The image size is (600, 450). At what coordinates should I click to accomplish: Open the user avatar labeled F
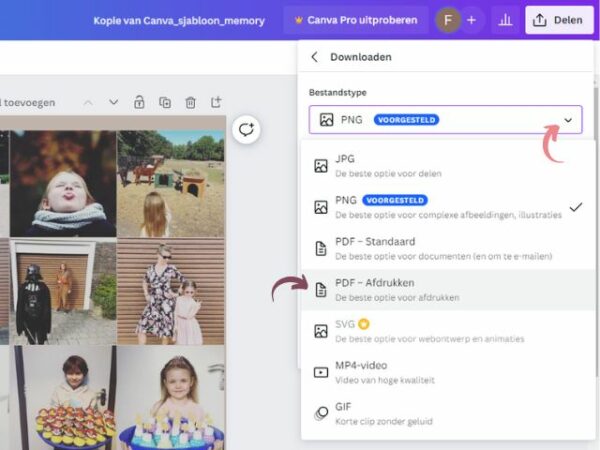coord(447,20)
